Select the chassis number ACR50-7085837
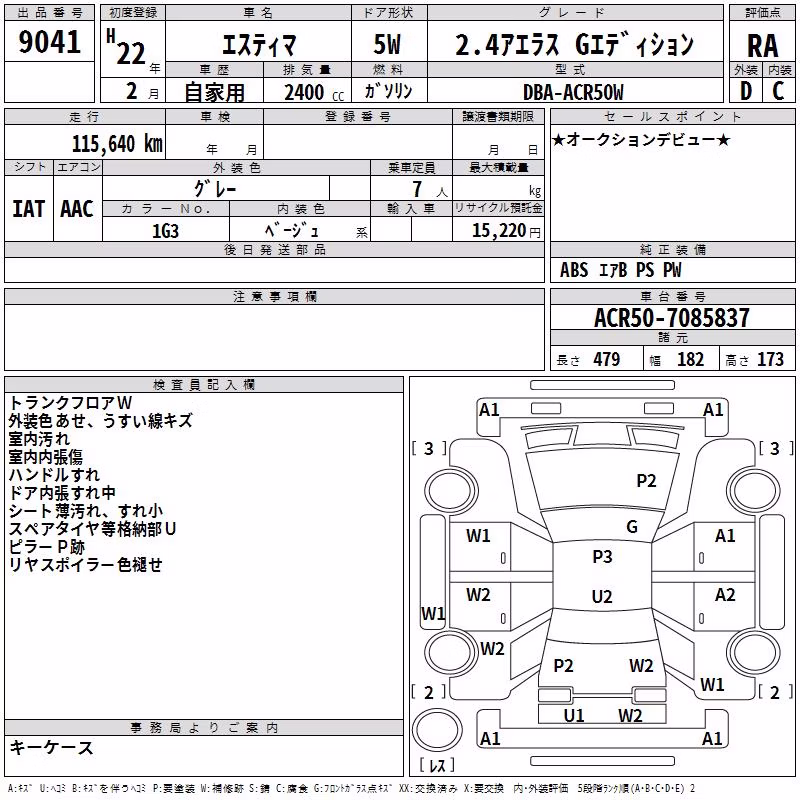Image resolution: width=800 pixels, height=800 pixels. pyautogui.click(x=672, y=317)
